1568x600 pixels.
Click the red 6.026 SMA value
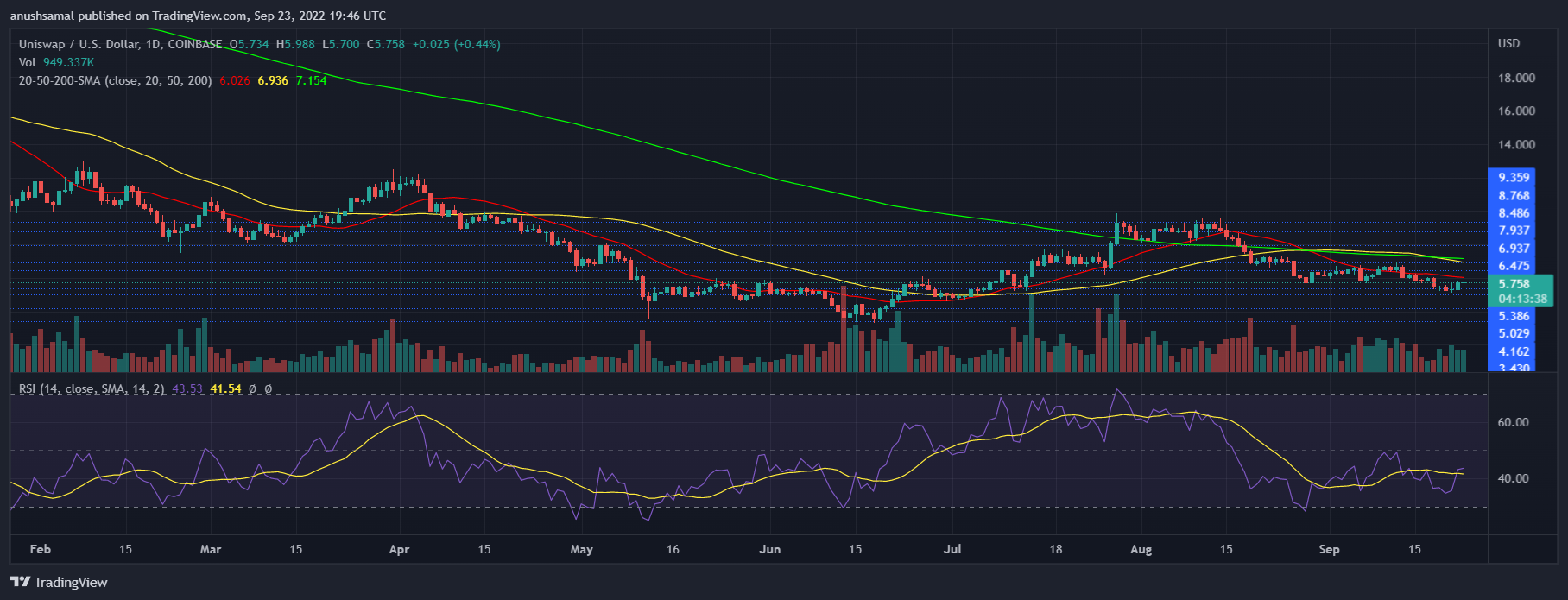(x=235, y=80)
